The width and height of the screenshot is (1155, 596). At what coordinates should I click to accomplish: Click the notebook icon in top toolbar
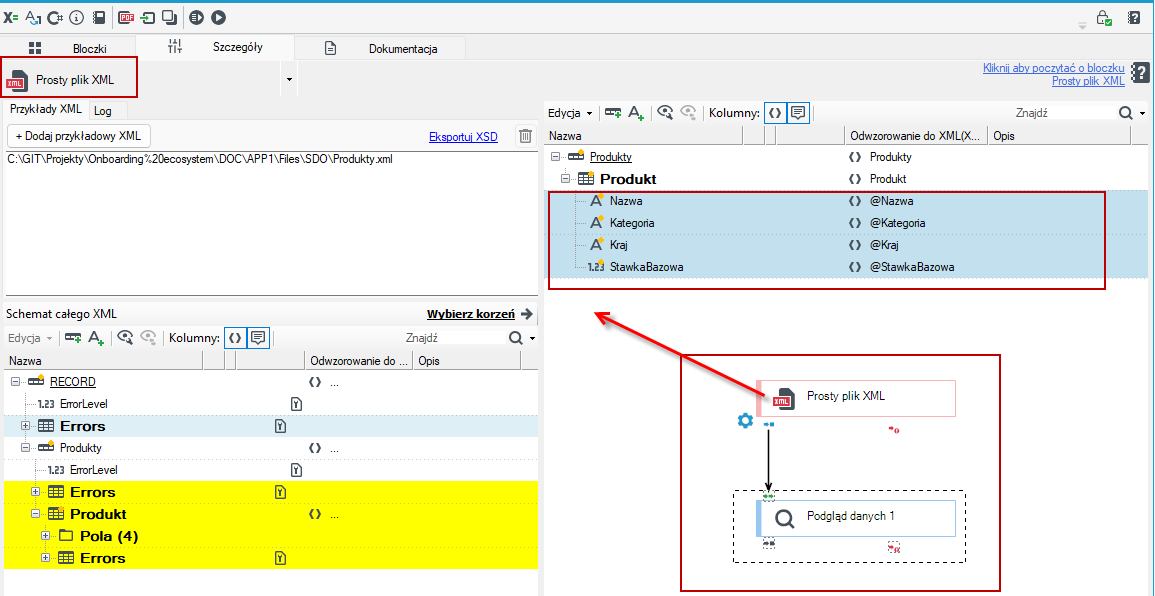[x=98, y=17]
